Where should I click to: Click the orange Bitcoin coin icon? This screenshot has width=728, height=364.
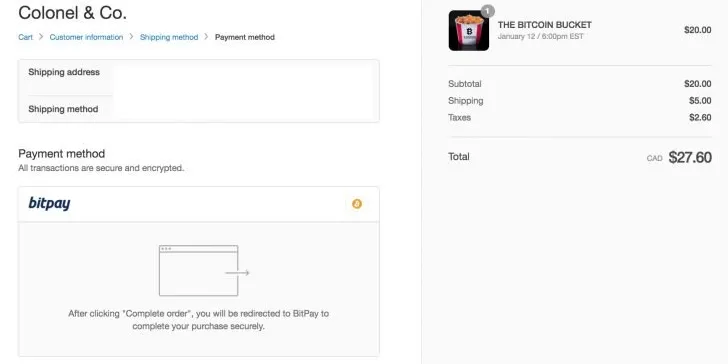(x=357, y=204)
